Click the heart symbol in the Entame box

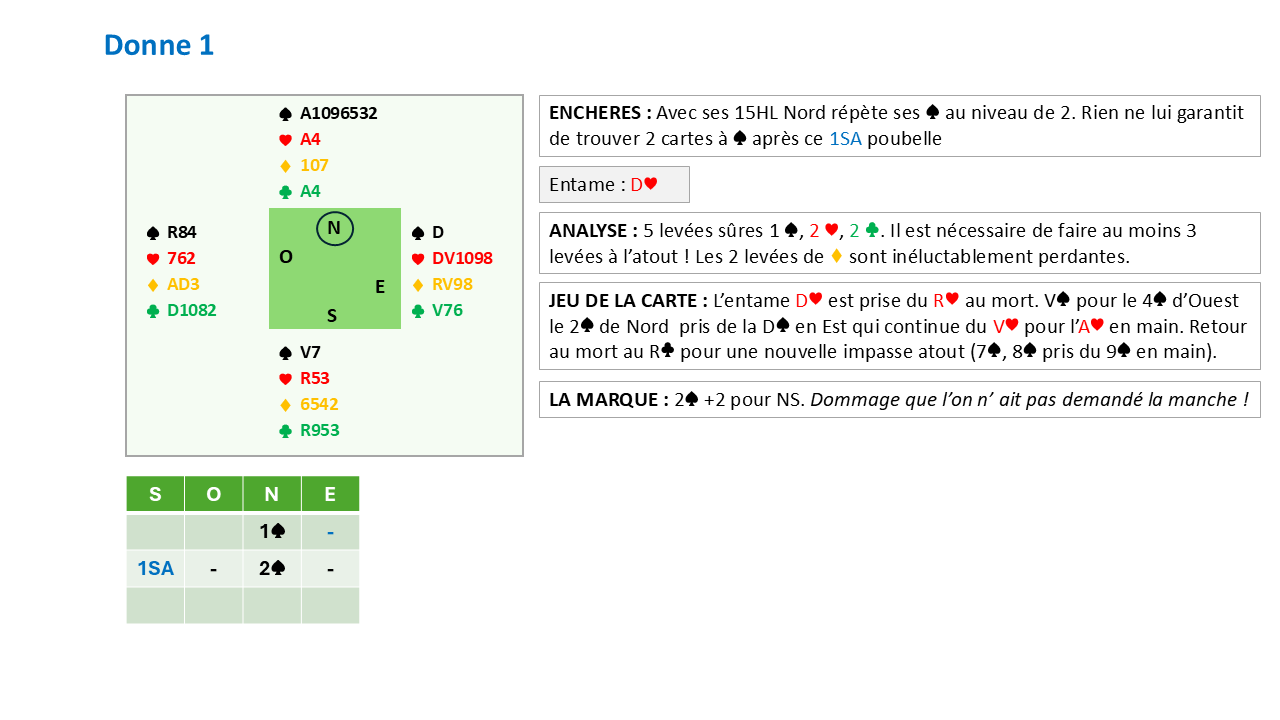click(x=651, y=185)
